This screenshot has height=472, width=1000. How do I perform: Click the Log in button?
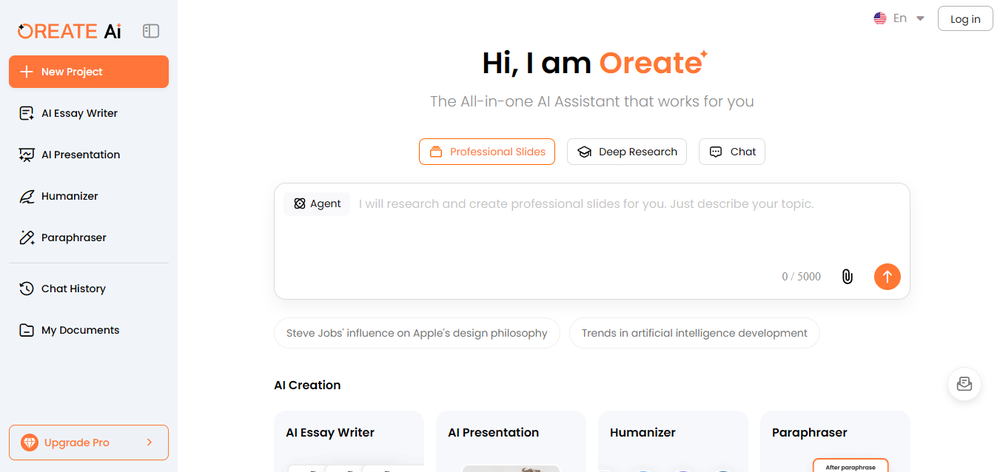(965, 19)
